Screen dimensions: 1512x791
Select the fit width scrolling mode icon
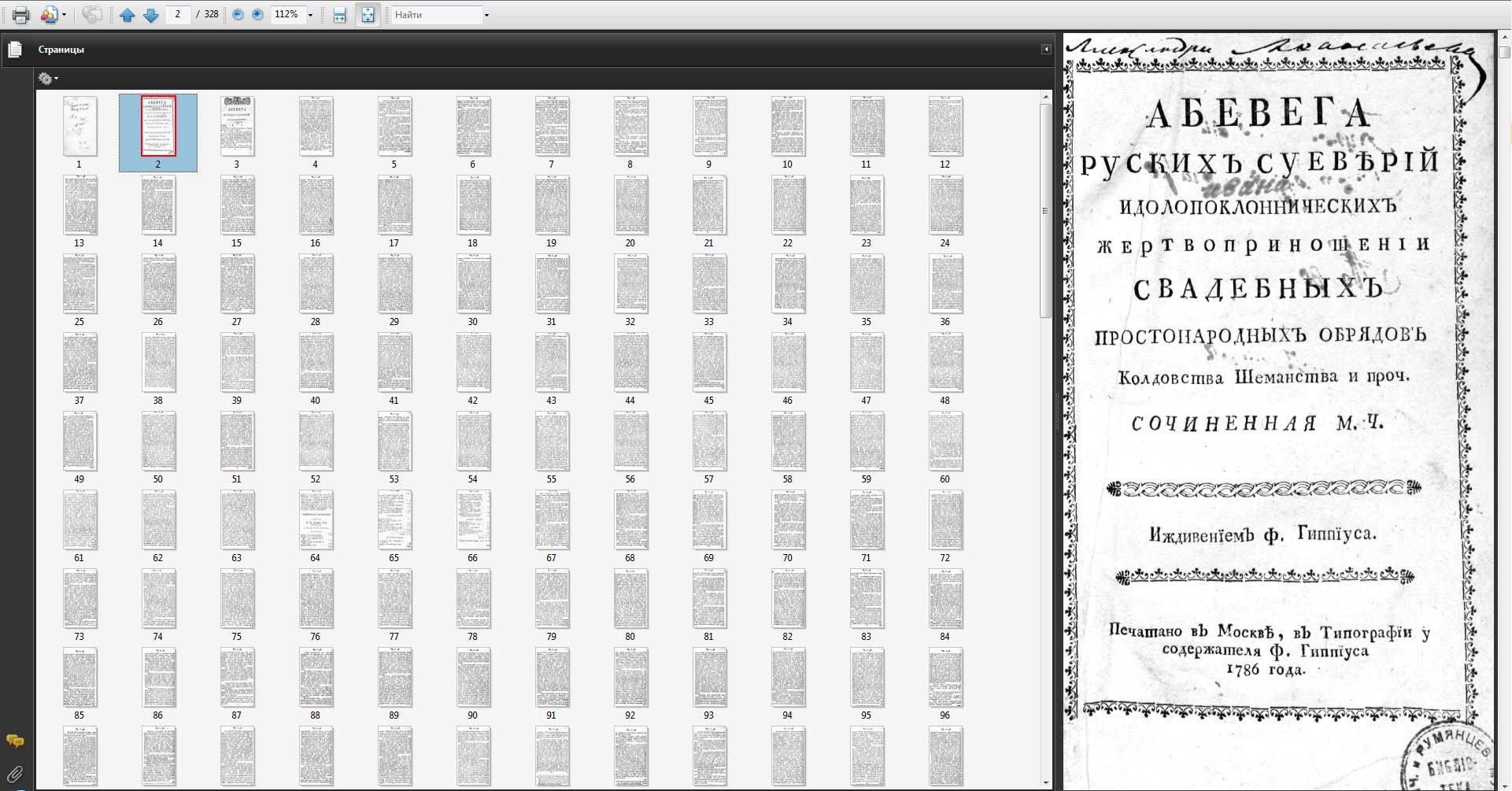click(339, 15)
